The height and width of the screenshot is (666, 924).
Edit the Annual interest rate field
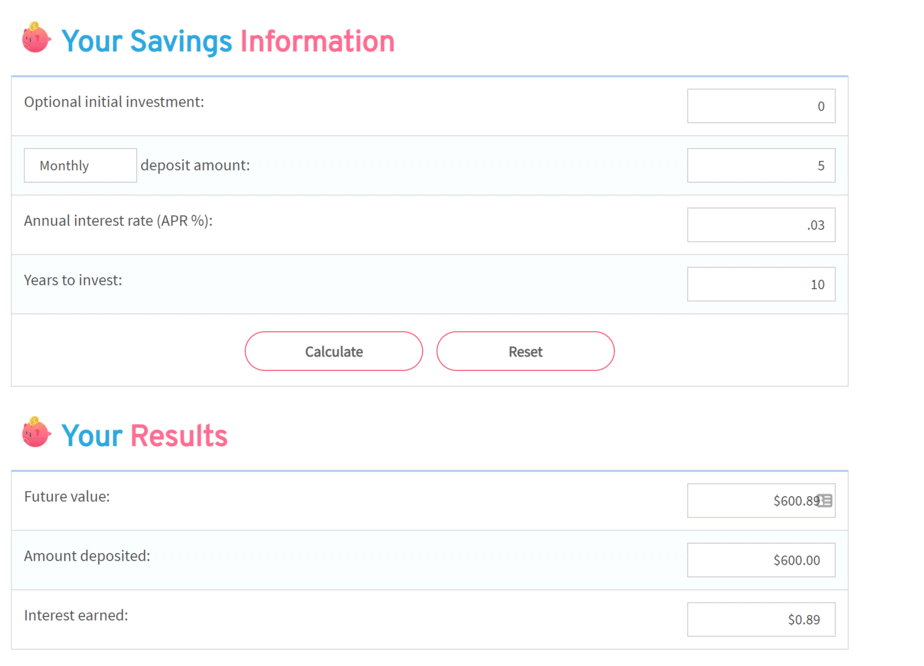pyautogui.click(x=761, y=225)
